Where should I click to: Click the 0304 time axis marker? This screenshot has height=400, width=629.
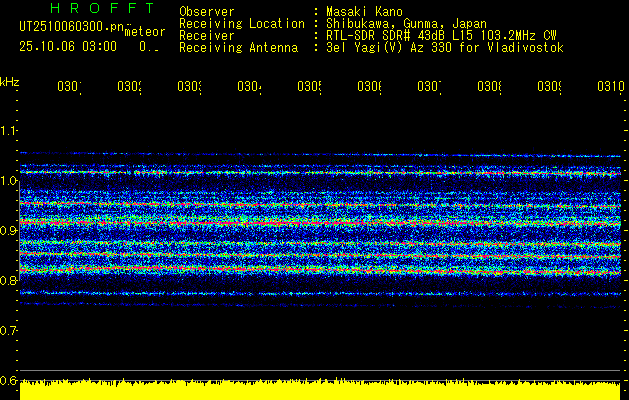click(249, 87)
